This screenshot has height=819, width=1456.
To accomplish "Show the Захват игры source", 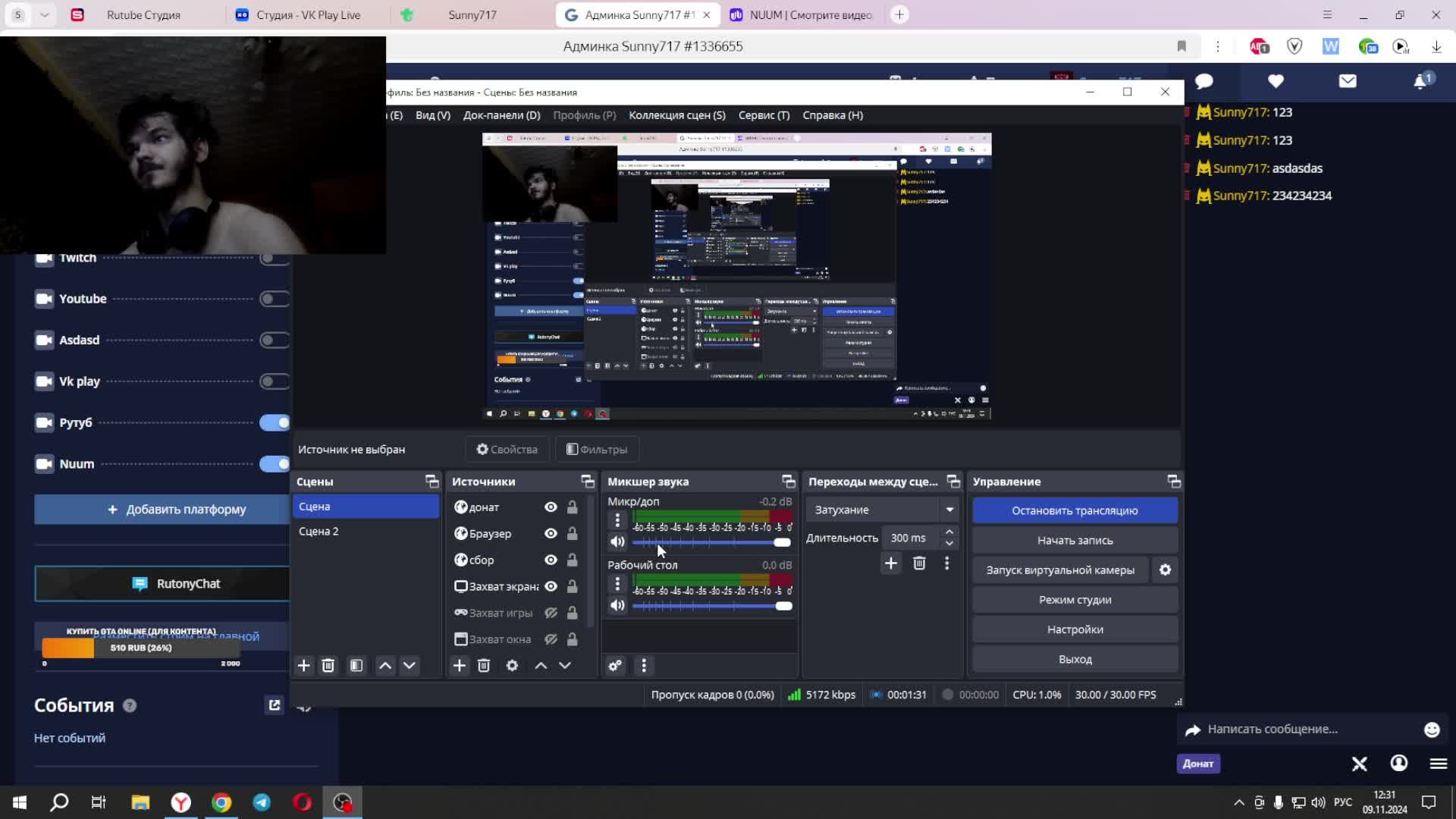I will point(551,613).
